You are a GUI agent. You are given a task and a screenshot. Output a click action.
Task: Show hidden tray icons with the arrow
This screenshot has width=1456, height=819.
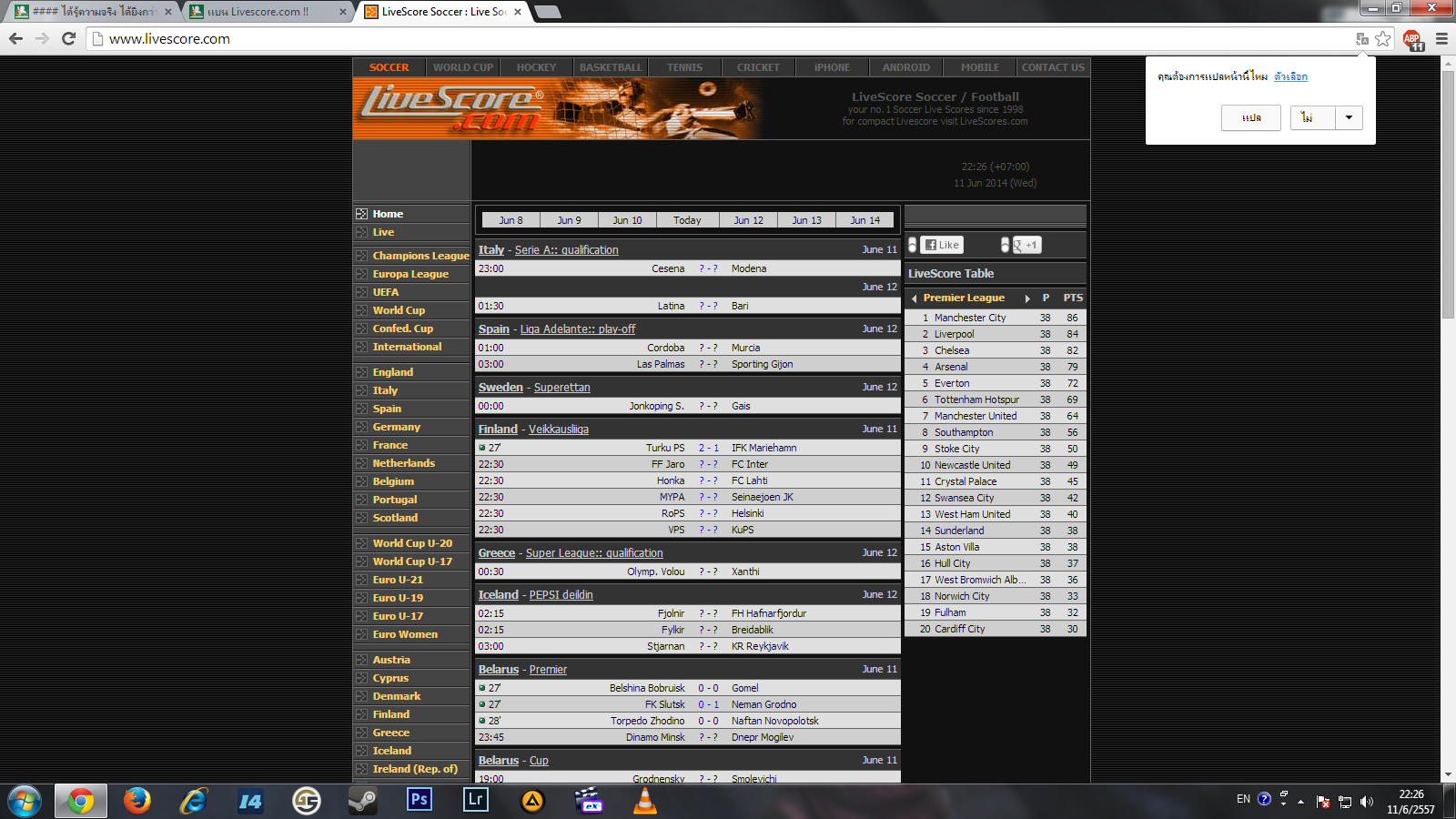(x=1301, y=802)
